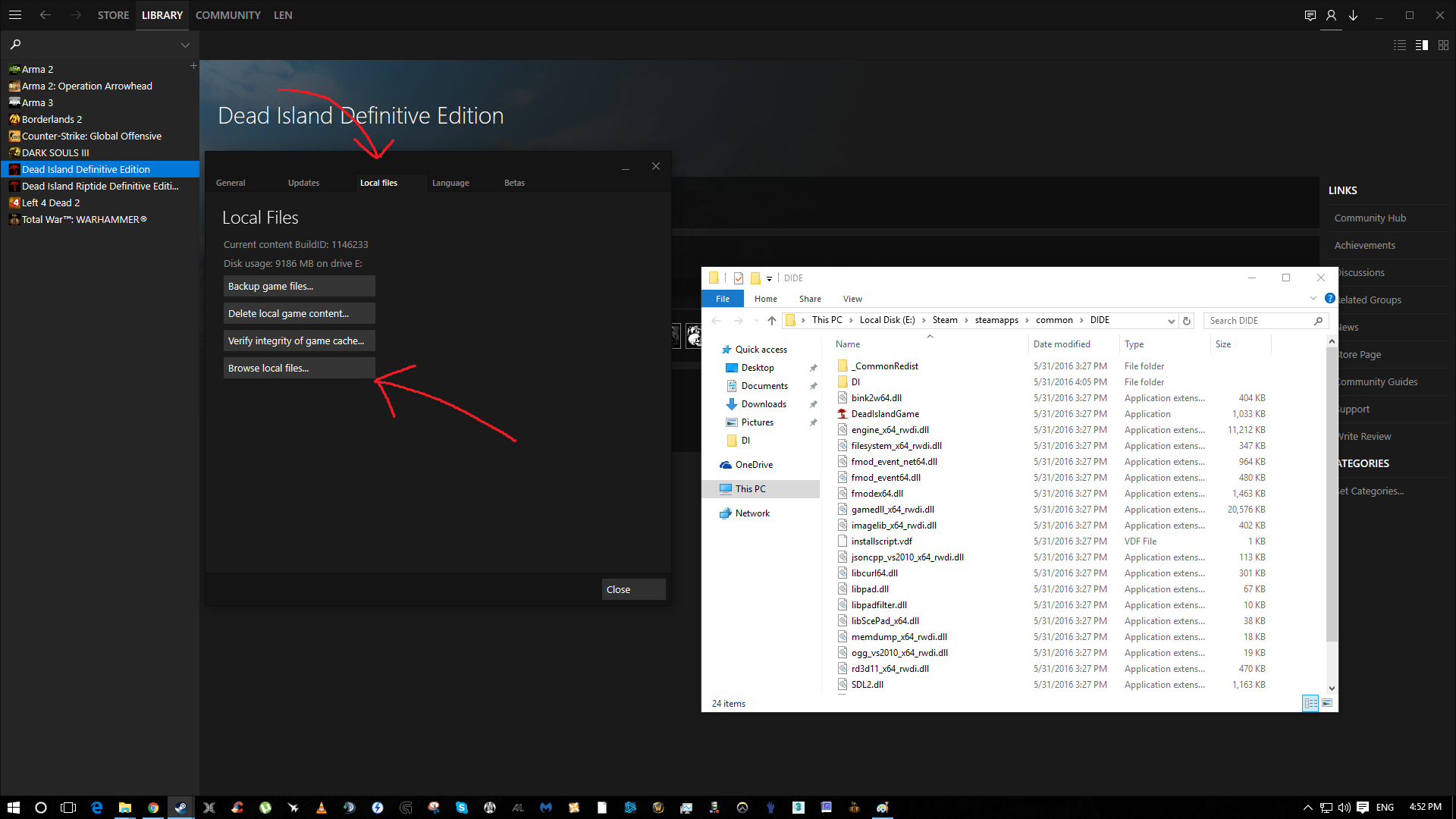
Task: Open the Explorer View ribbon tab
Action: pyautogui.click(x=852, y=299)
